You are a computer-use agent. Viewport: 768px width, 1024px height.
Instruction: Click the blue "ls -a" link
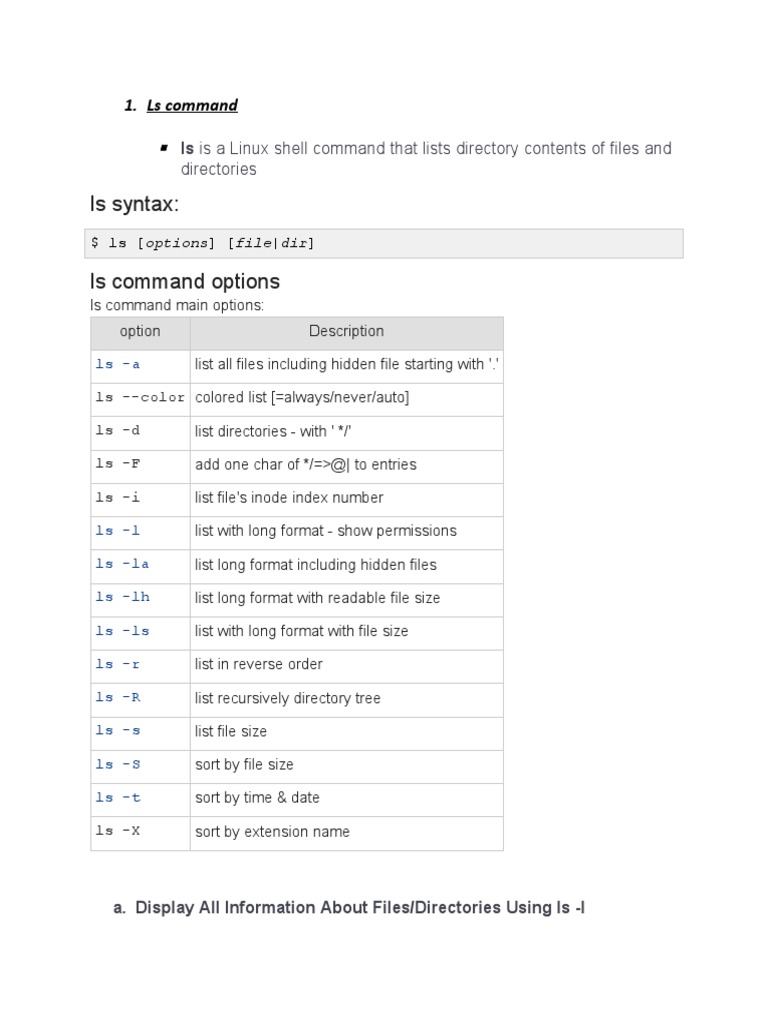tap(118, 365)
